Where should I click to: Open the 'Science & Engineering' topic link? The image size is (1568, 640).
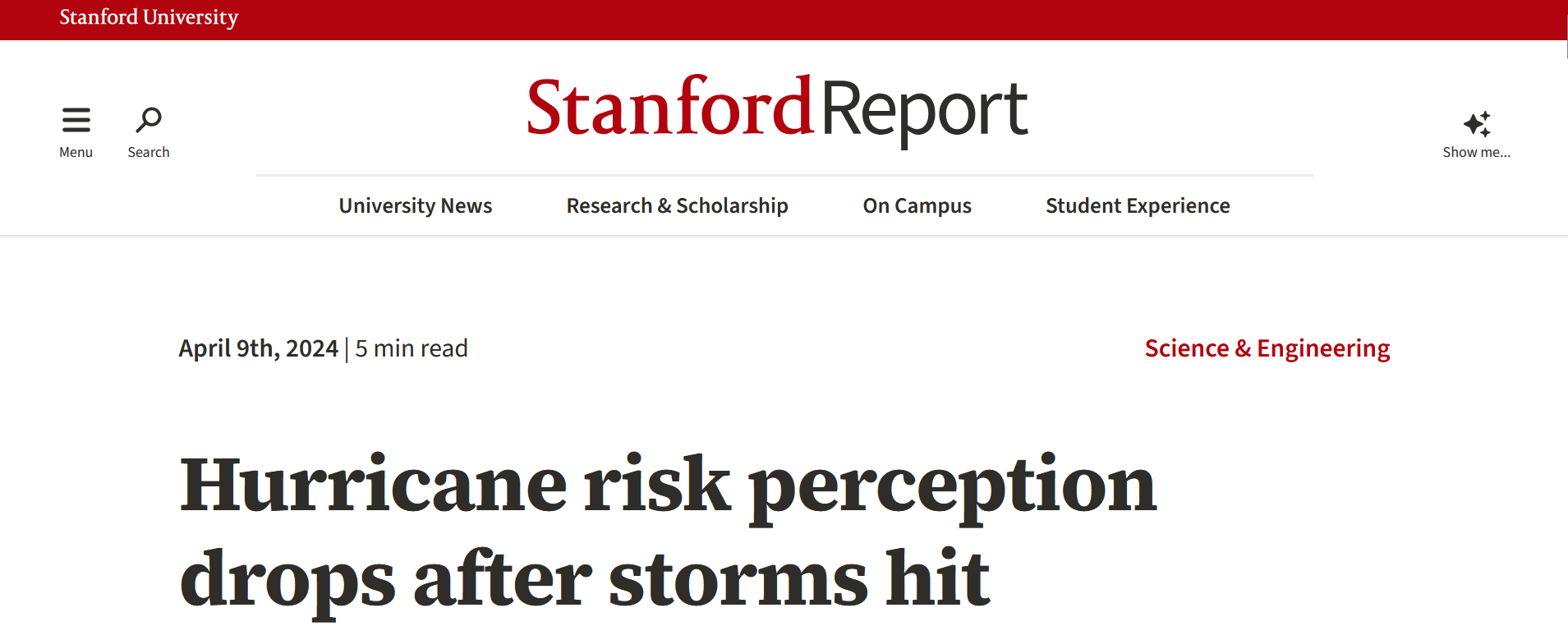(1267, 348)
